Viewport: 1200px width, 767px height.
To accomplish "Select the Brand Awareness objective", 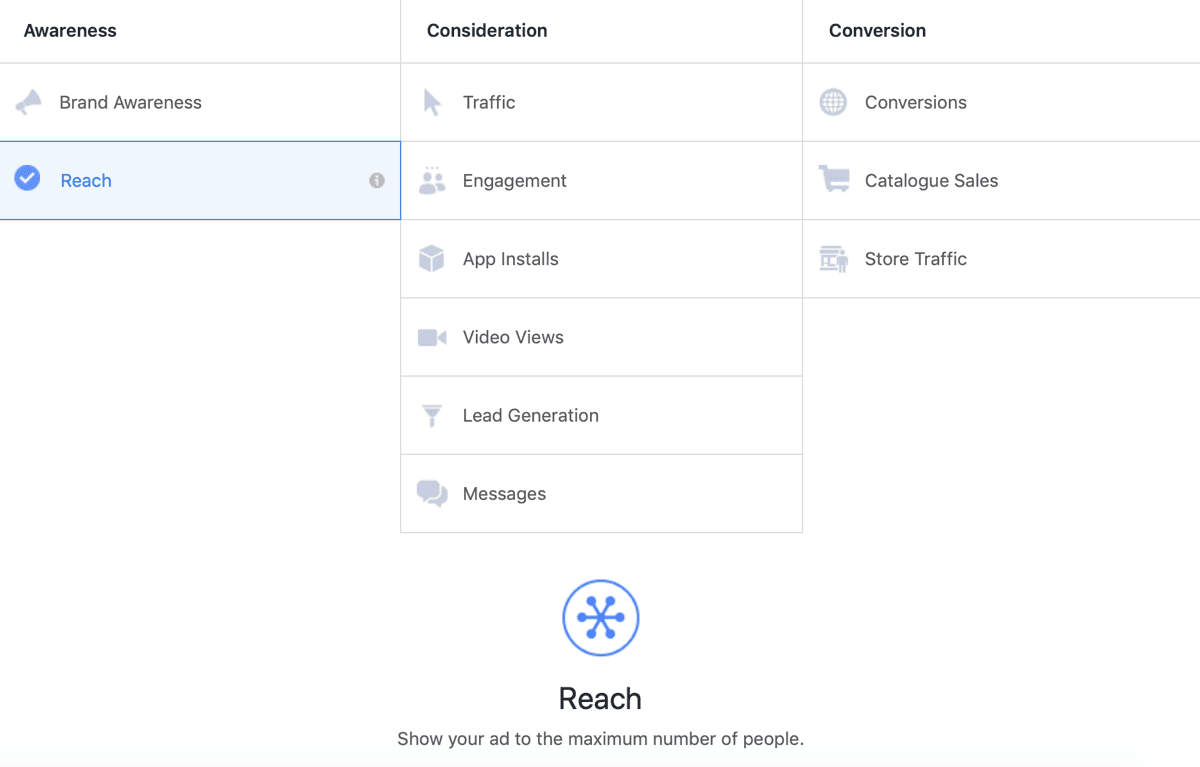I will (x=130, y=102).
